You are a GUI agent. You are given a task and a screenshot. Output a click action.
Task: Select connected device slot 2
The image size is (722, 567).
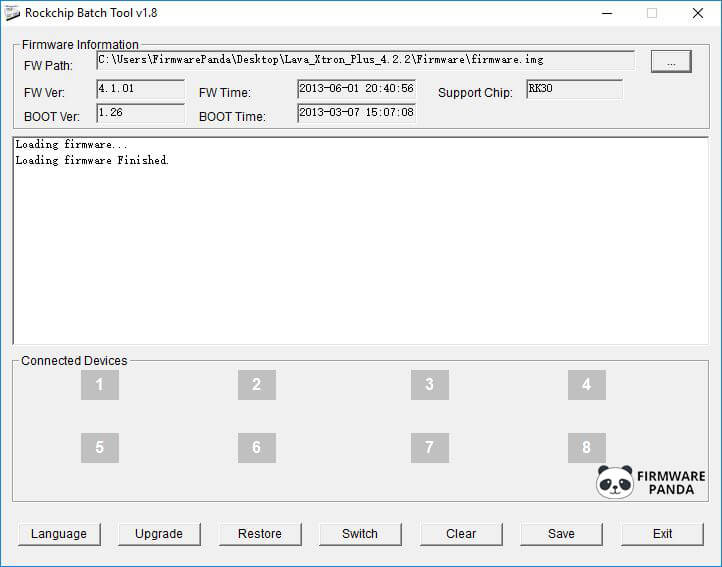pyautogui.click(x=257, y=385)
